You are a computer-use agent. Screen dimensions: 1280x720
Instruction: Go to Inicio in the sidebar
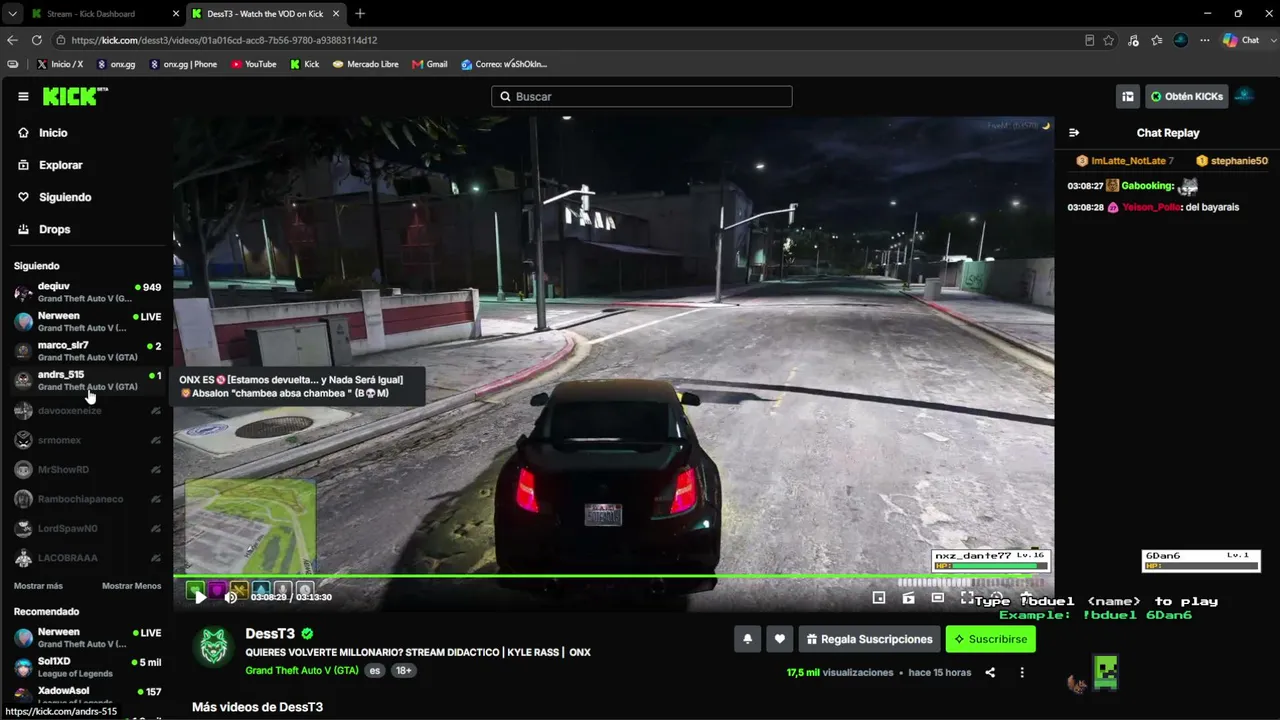(x=53, y=133)
